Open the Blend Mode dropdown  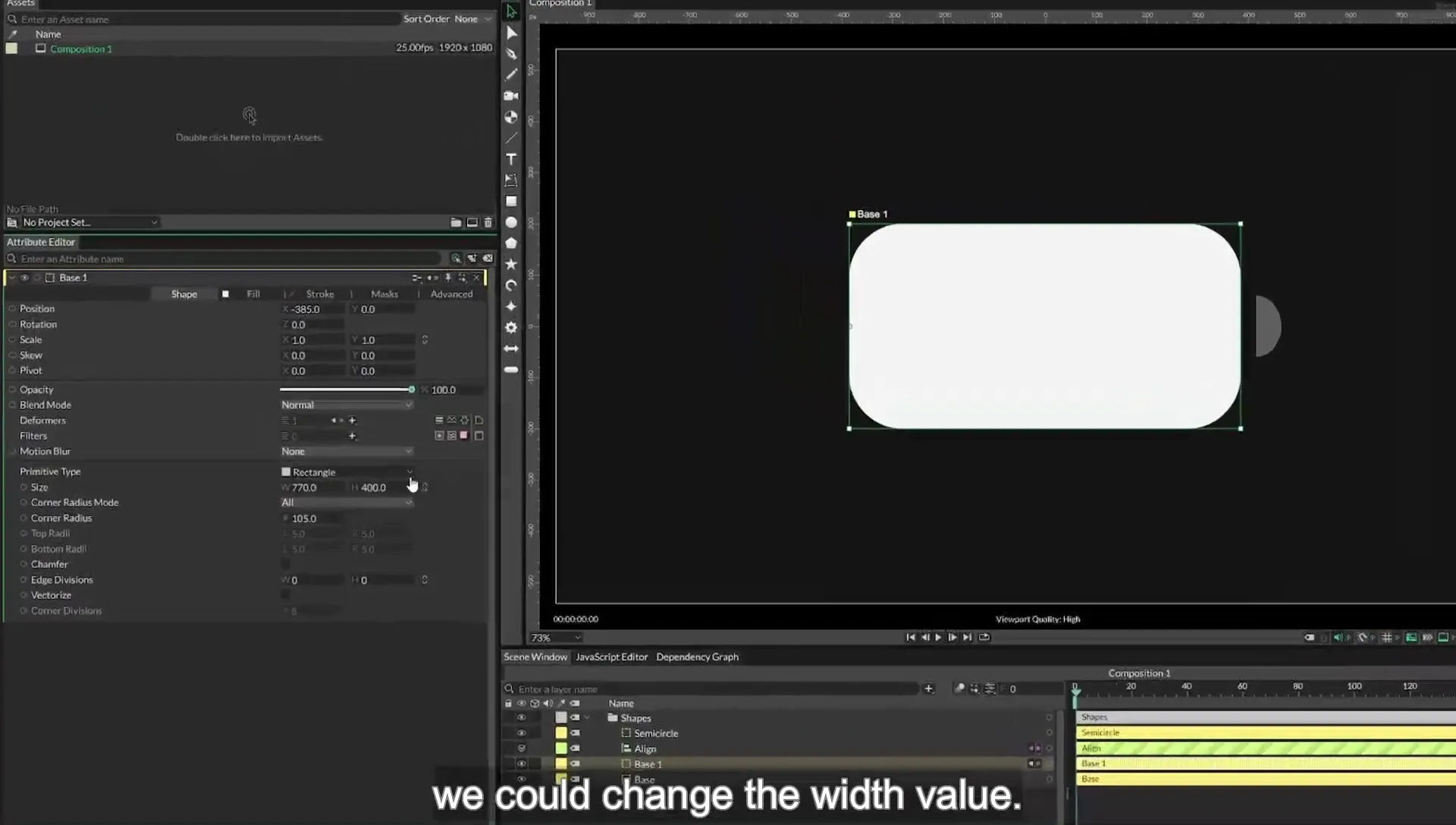coord(347,405)
